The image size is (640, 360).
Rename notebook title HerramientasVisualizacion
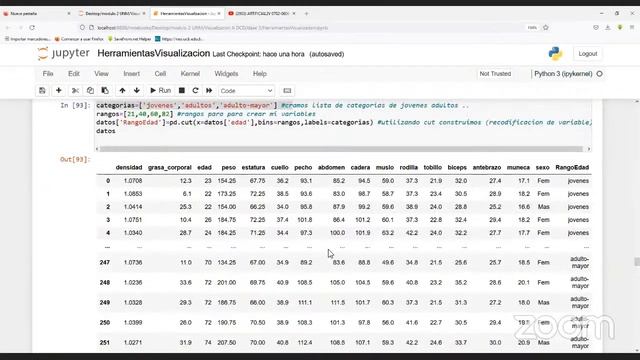[x=153, y=53]
